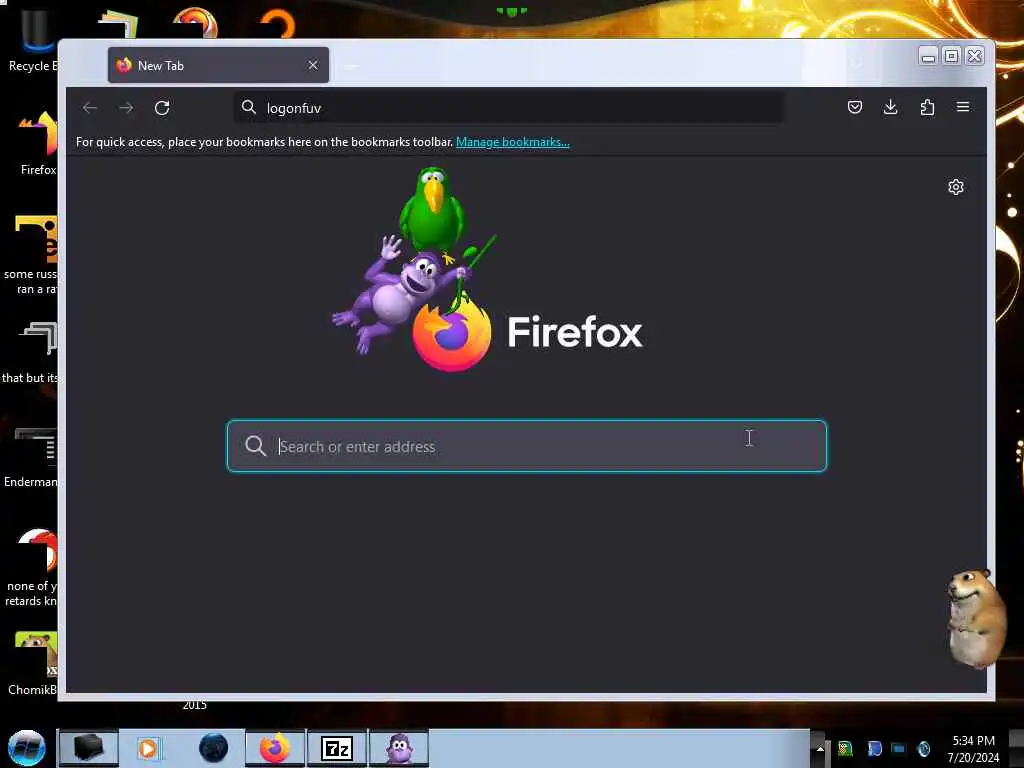Viewport: 1024px width, 768px height.
Task: Select the 'none of y' desktop icon
Action: 31,567
